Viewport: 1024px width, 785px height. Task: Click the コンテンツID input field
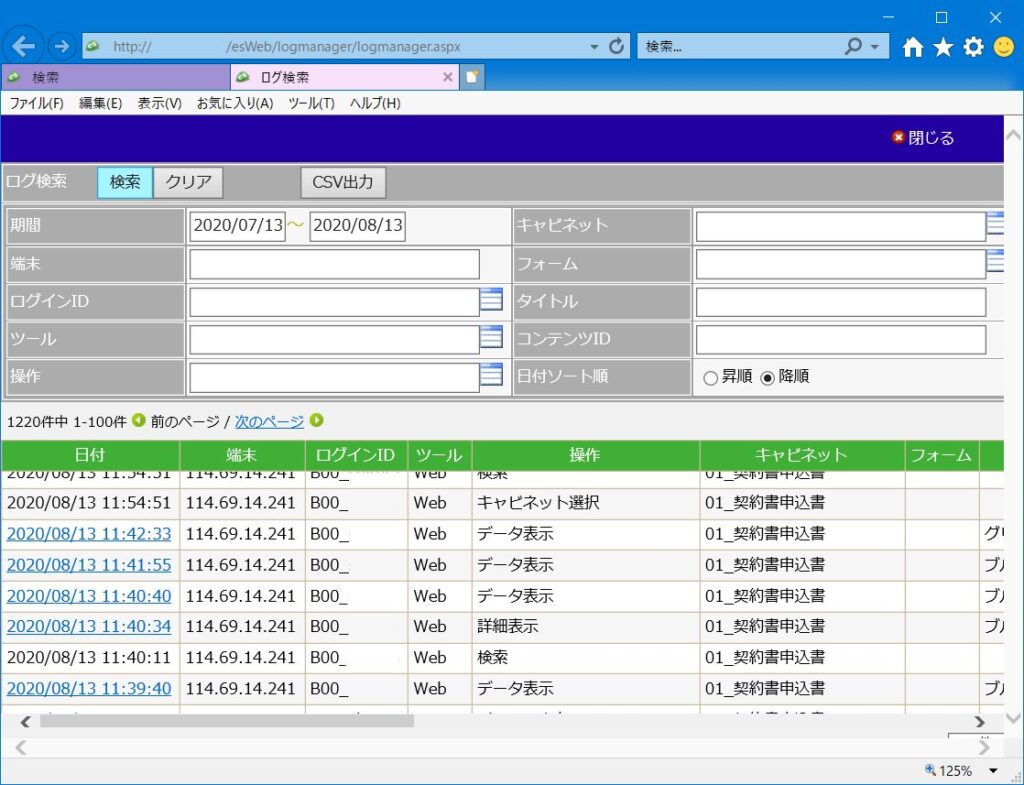pyautogui.click(x=840, y=340)
